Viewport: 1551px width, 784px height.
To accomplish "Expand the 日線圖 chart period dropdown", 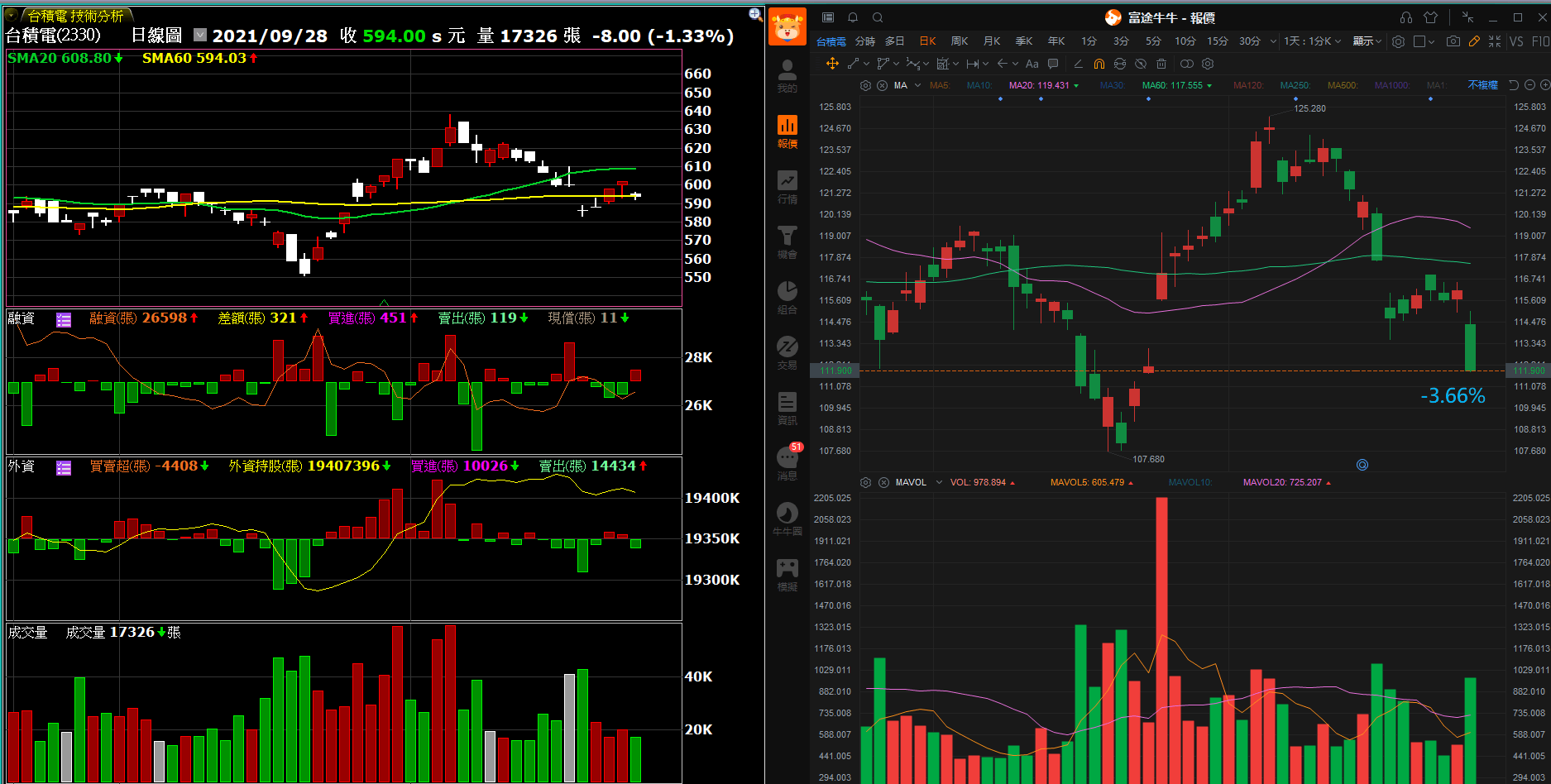I will point(200,35).
